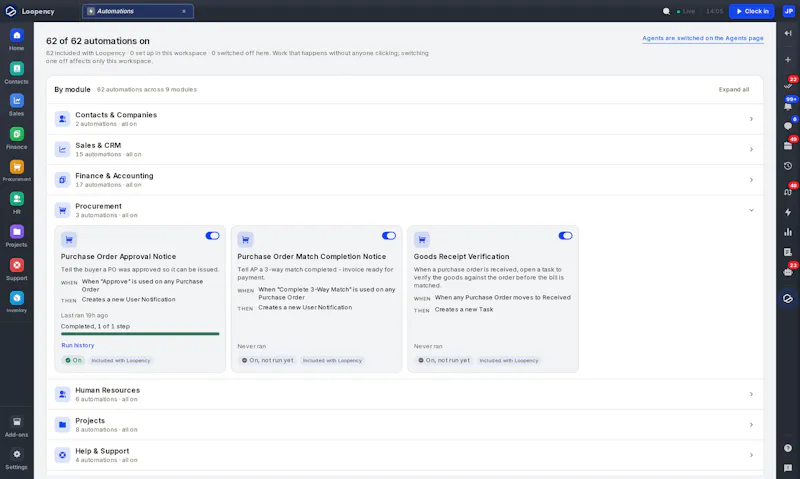The image size is (800, 479).
Task: Close the Automations tab
Action: [x=184, y=11]
